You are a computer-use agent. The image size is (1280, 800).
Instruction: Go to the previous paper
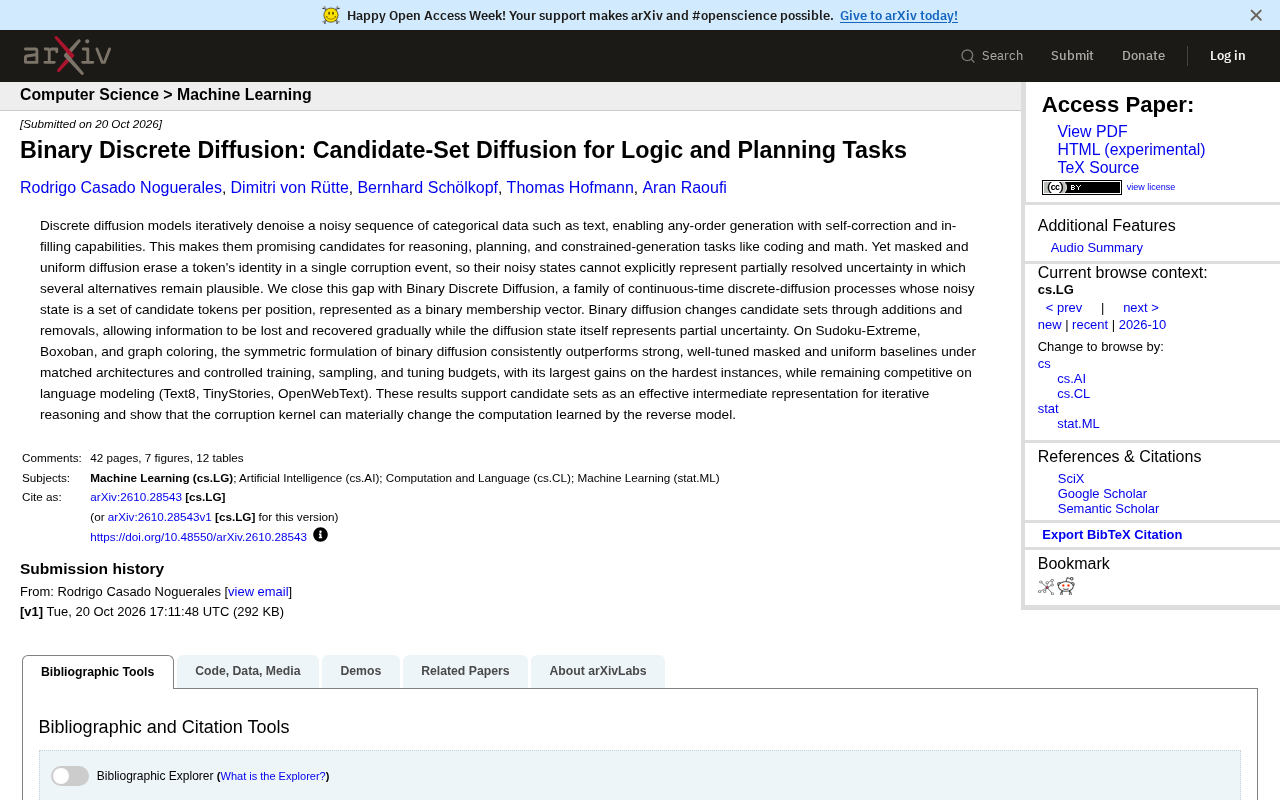[x=1064, y=308]
